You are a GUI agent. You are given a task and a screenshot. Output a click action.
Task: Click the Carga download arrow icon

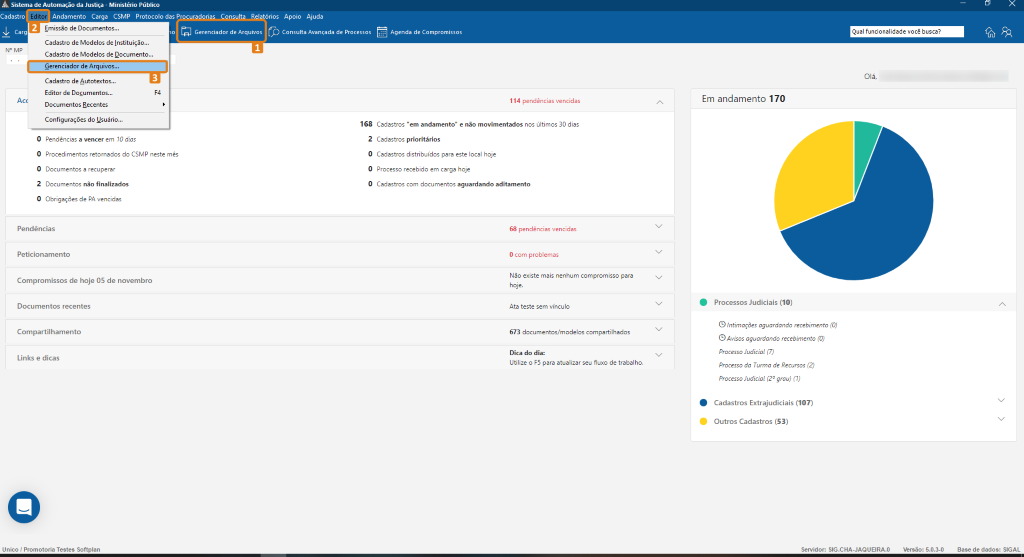6,32
